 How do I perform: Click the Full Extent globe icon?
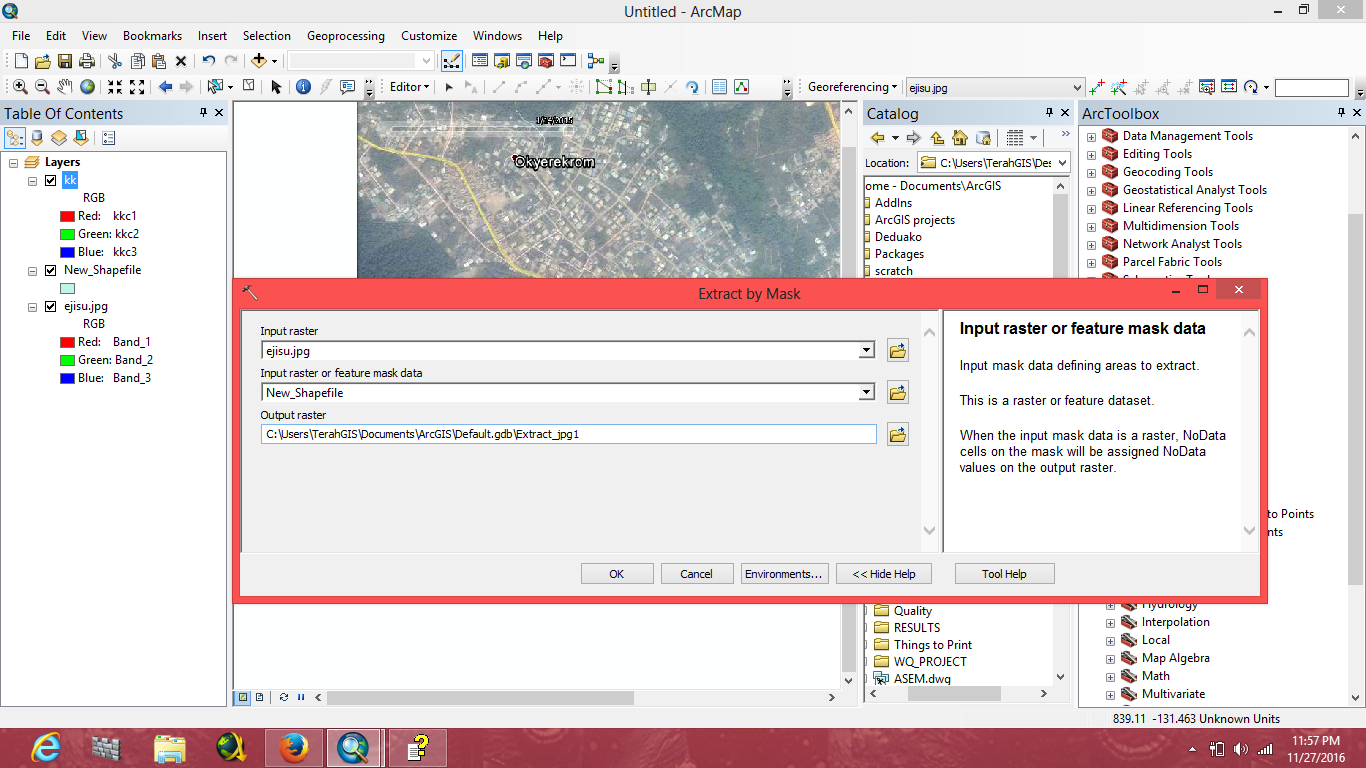click(x=87, y=87)
